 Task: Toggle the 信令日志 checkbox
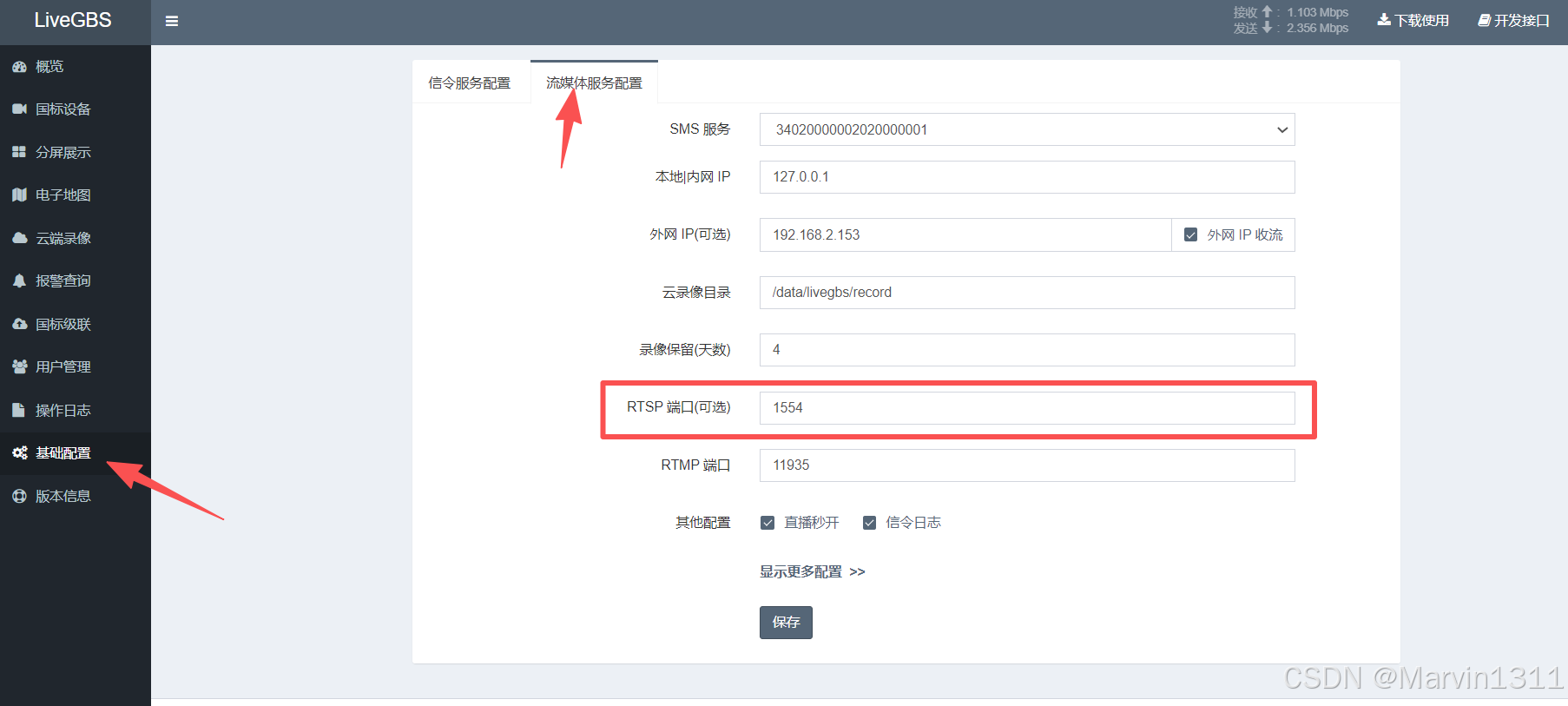[x=869, y=523]
